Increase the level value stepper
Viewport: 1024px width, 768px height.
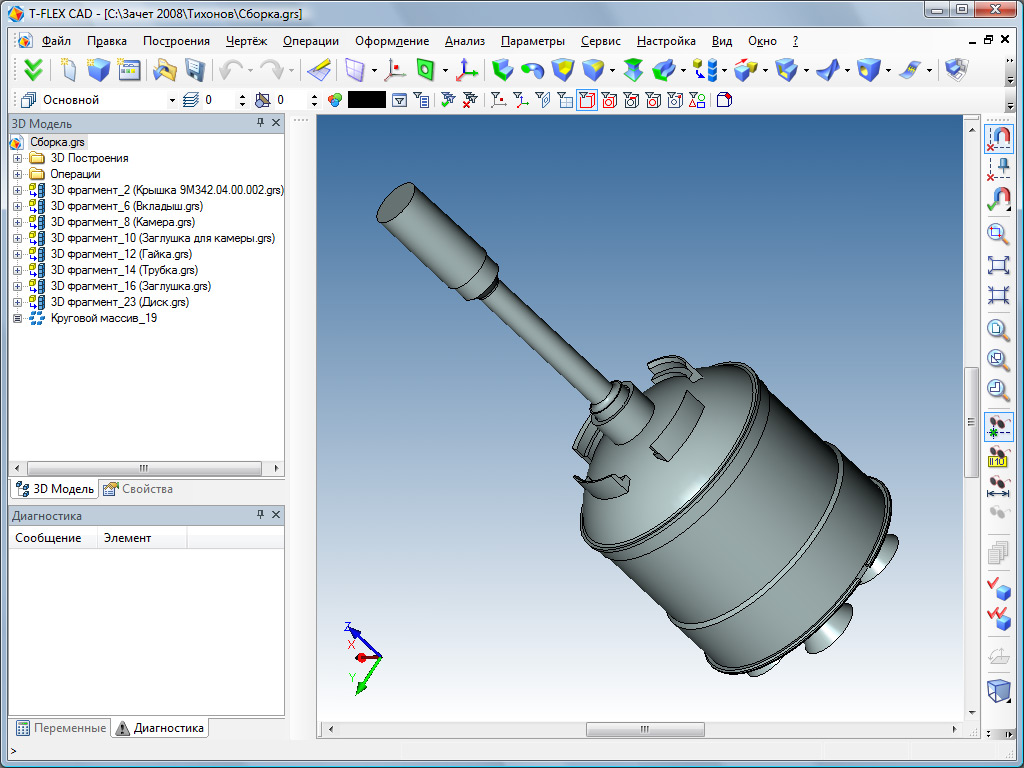[242, 97]
